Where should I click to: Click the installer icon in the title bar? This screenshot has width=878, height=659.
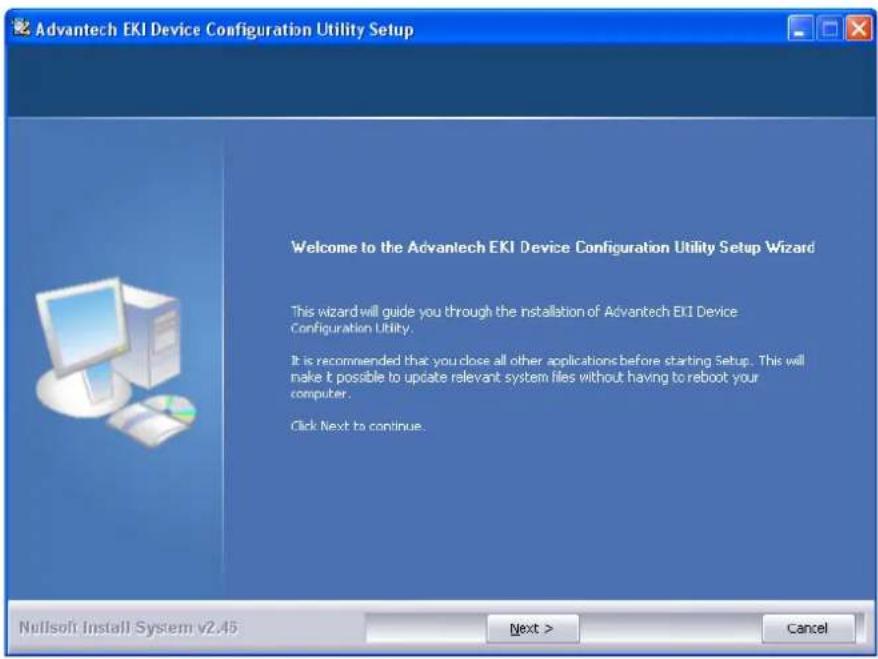click(x=21, y=27)
